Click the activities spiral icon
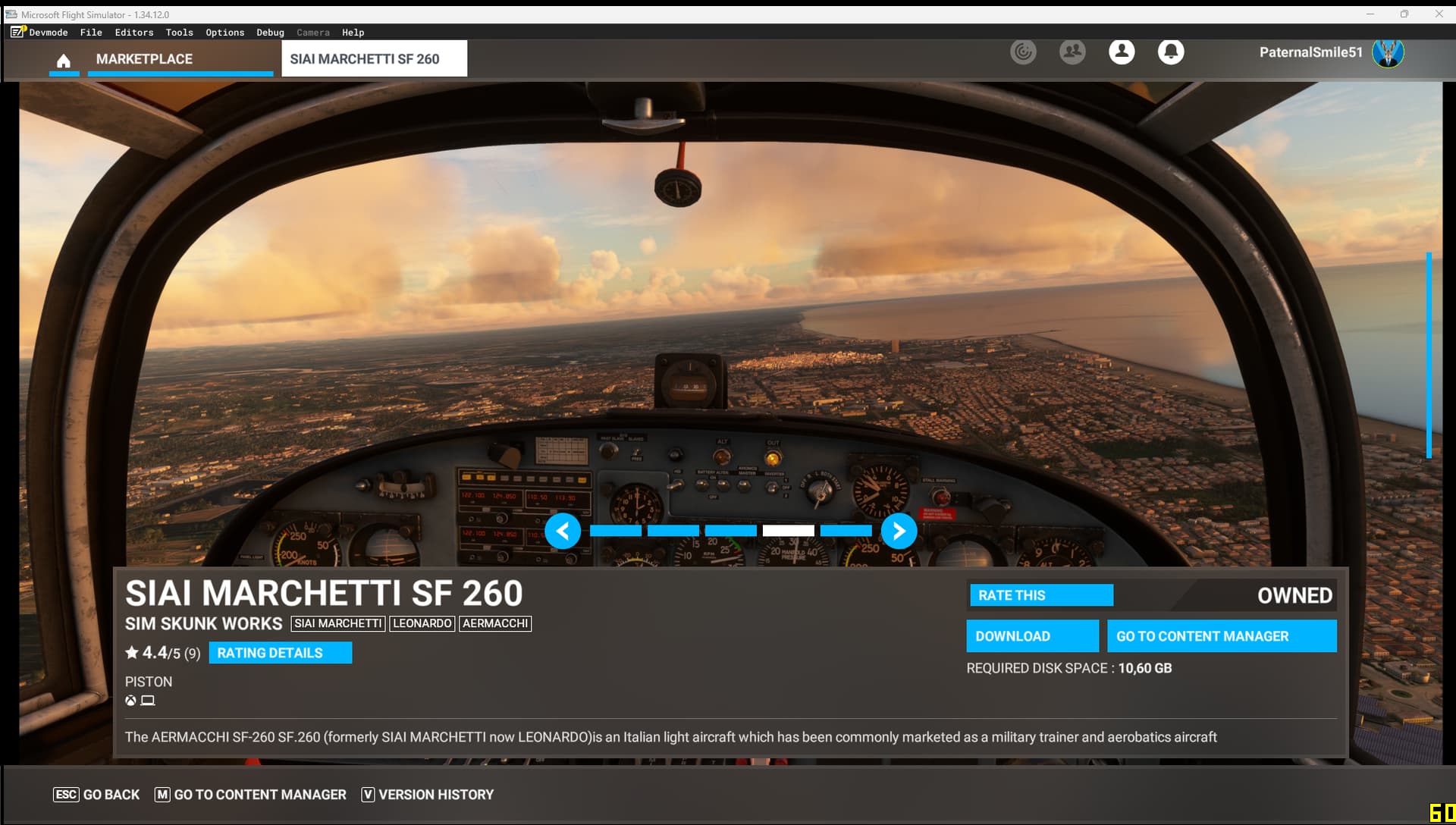 coord(1024,52)
